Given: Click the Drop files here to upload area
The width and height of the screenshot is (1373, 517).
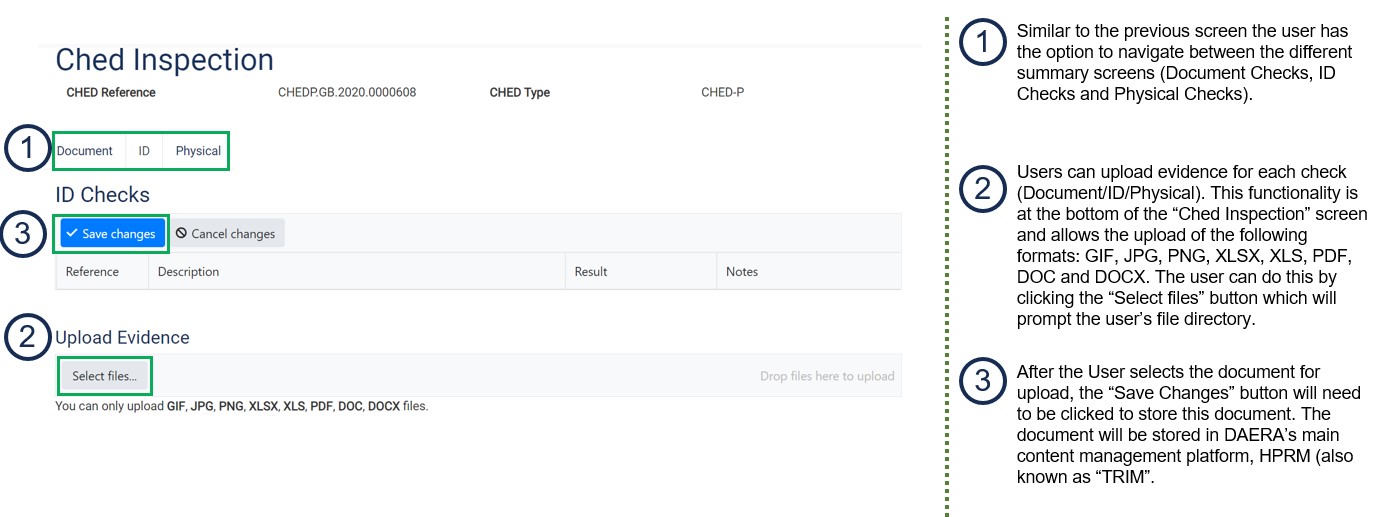Looking at the screenshot, I should [x=826, y=376].
